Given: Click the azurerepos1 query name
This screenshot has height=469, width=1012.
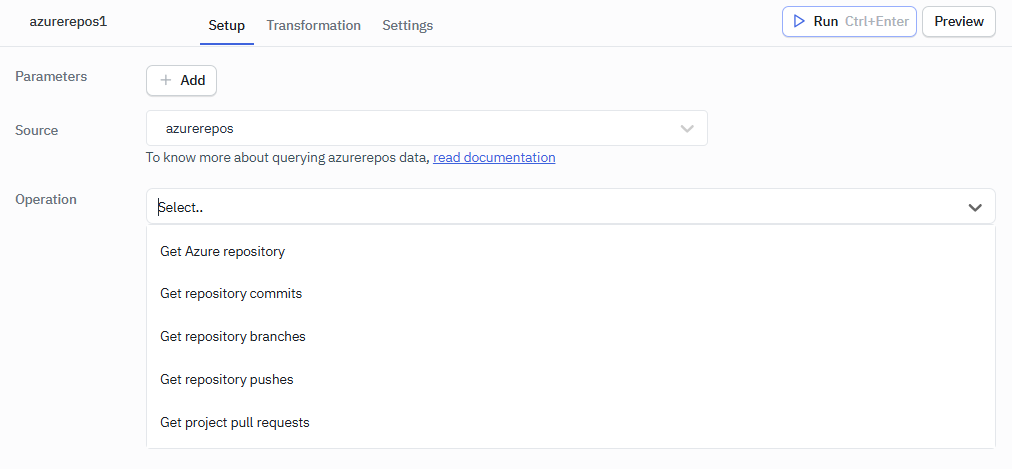Looking at the screenshot, I should click(68, 21).
